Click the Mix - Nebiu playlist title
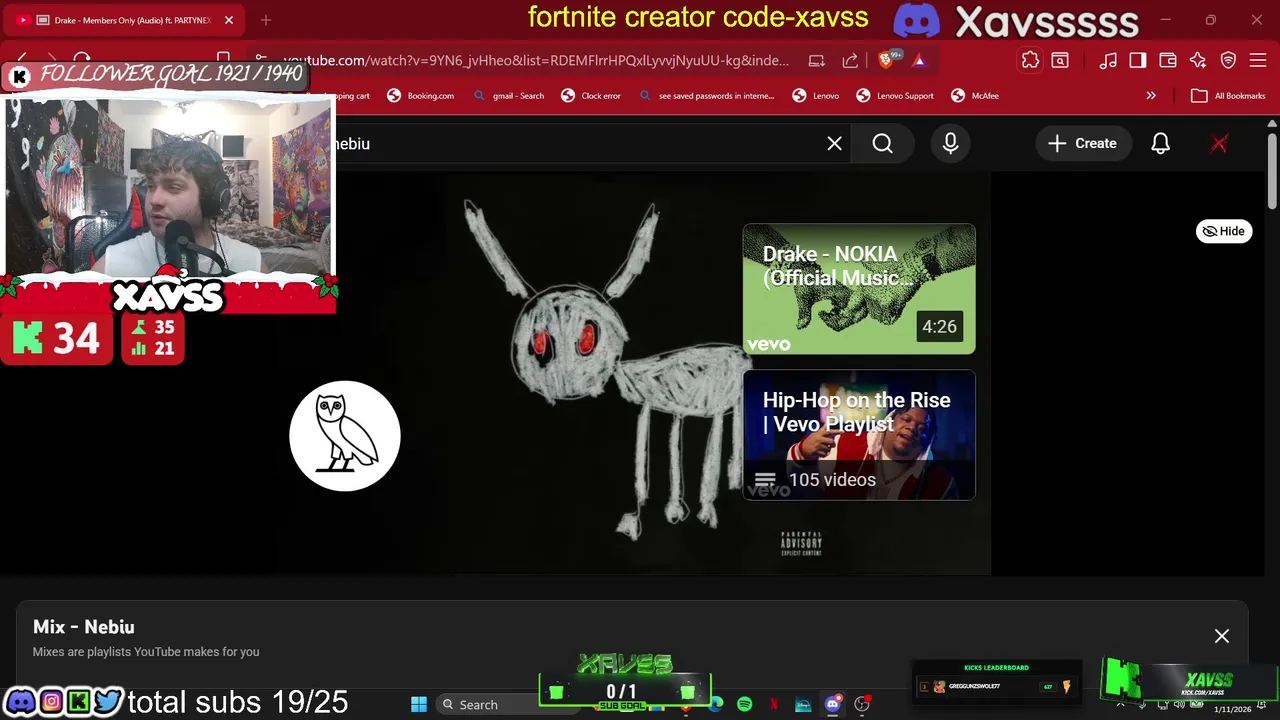 [x=84, y=627]
